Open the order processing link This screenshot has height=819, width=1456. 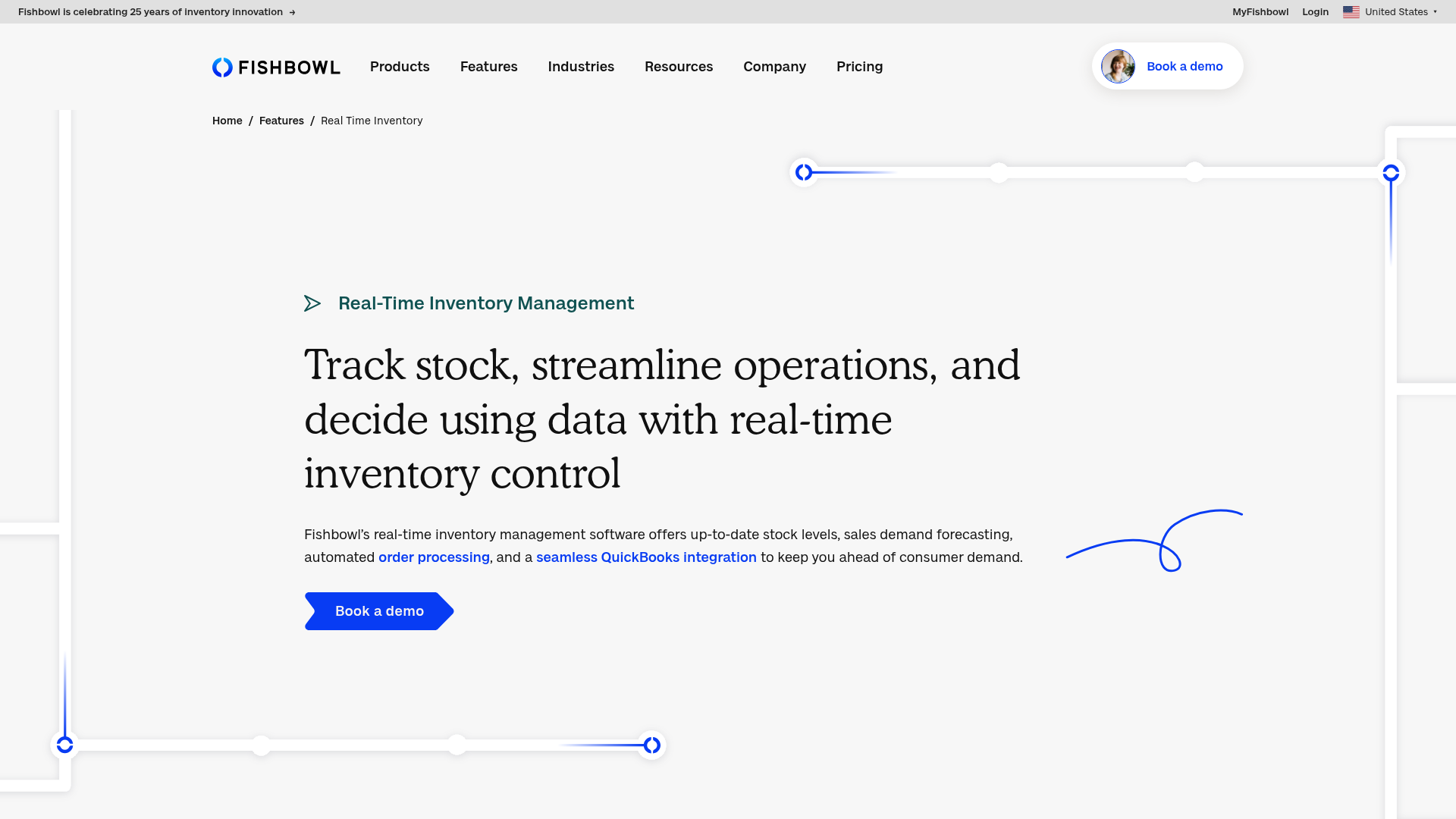point(434,557)
